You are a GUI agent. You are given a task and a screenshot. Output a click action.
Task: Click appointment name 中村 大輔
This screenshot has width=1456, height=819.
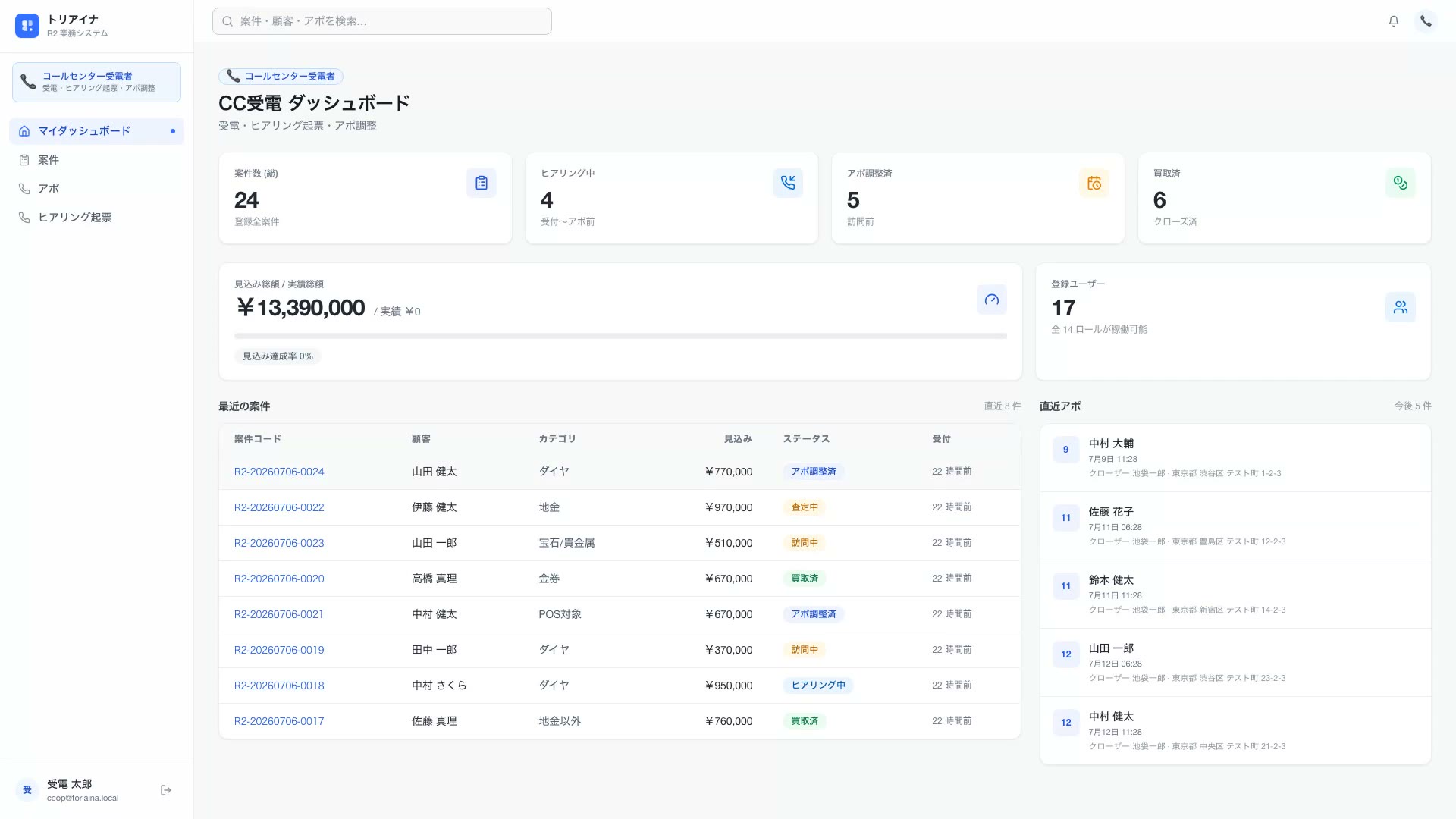coord(1111,444)
